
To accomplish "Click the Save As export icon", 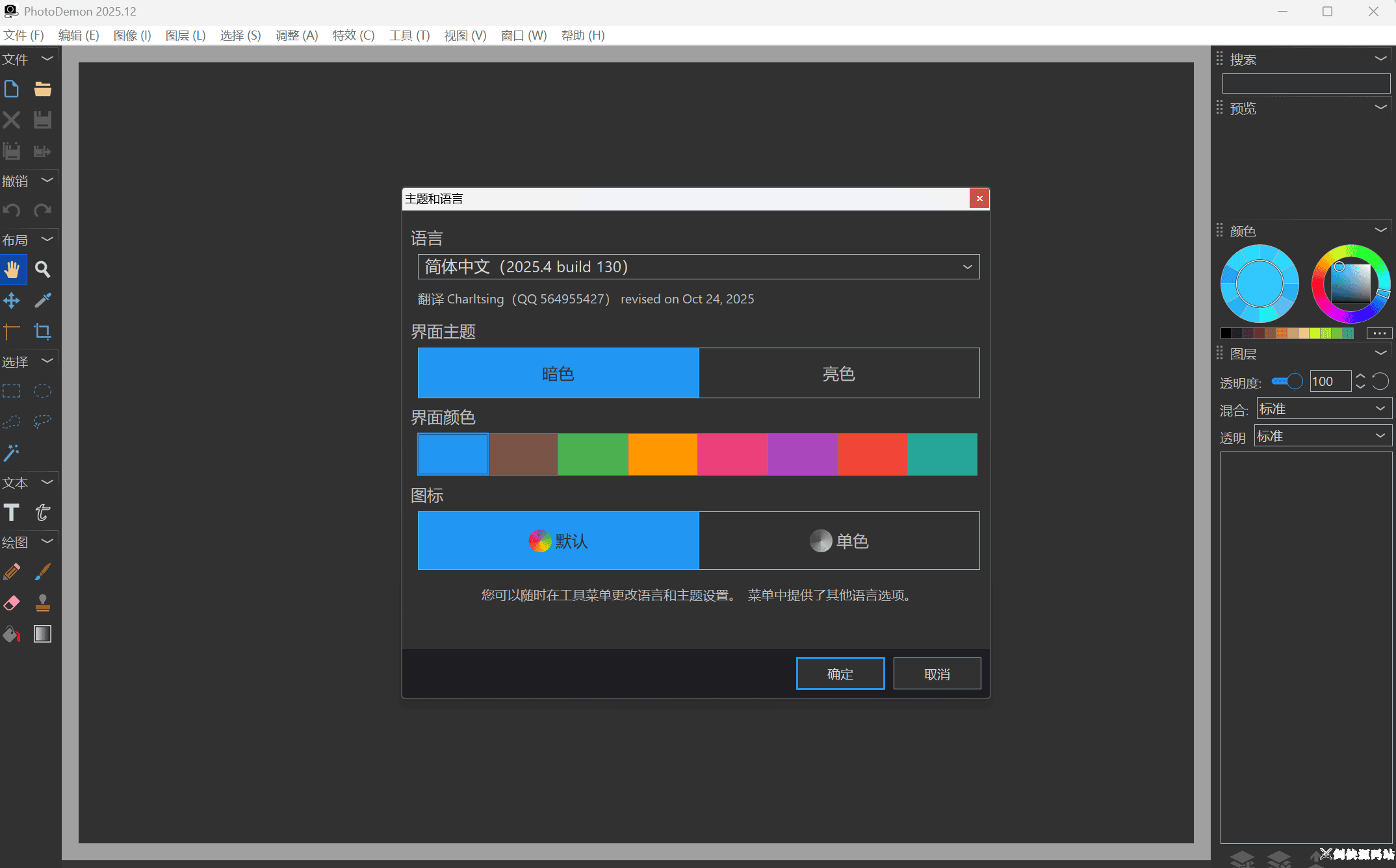I will (43, 151).
